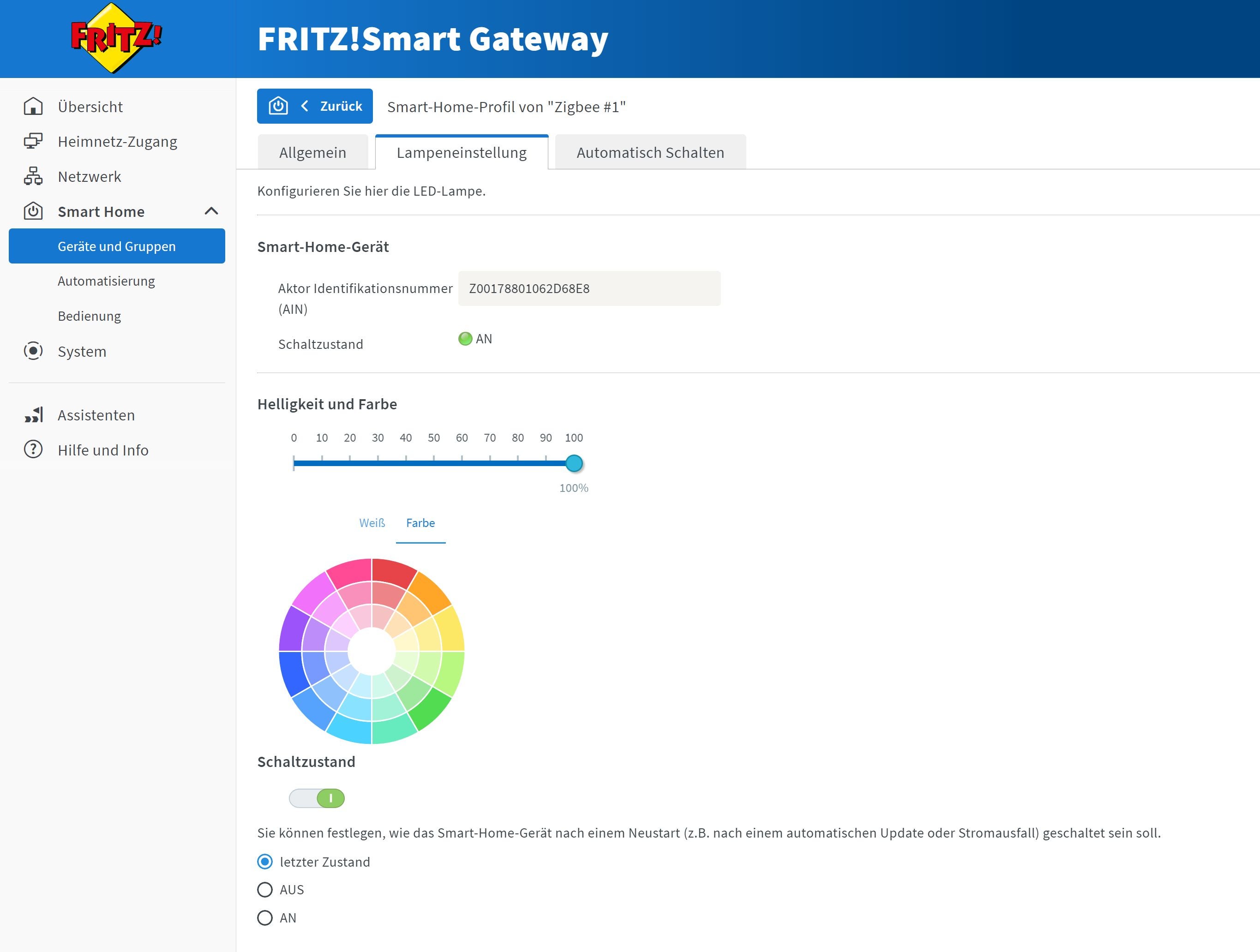Open the System menu entry
Viewport: 1260px width, 952px height.
tap(82, 351)
